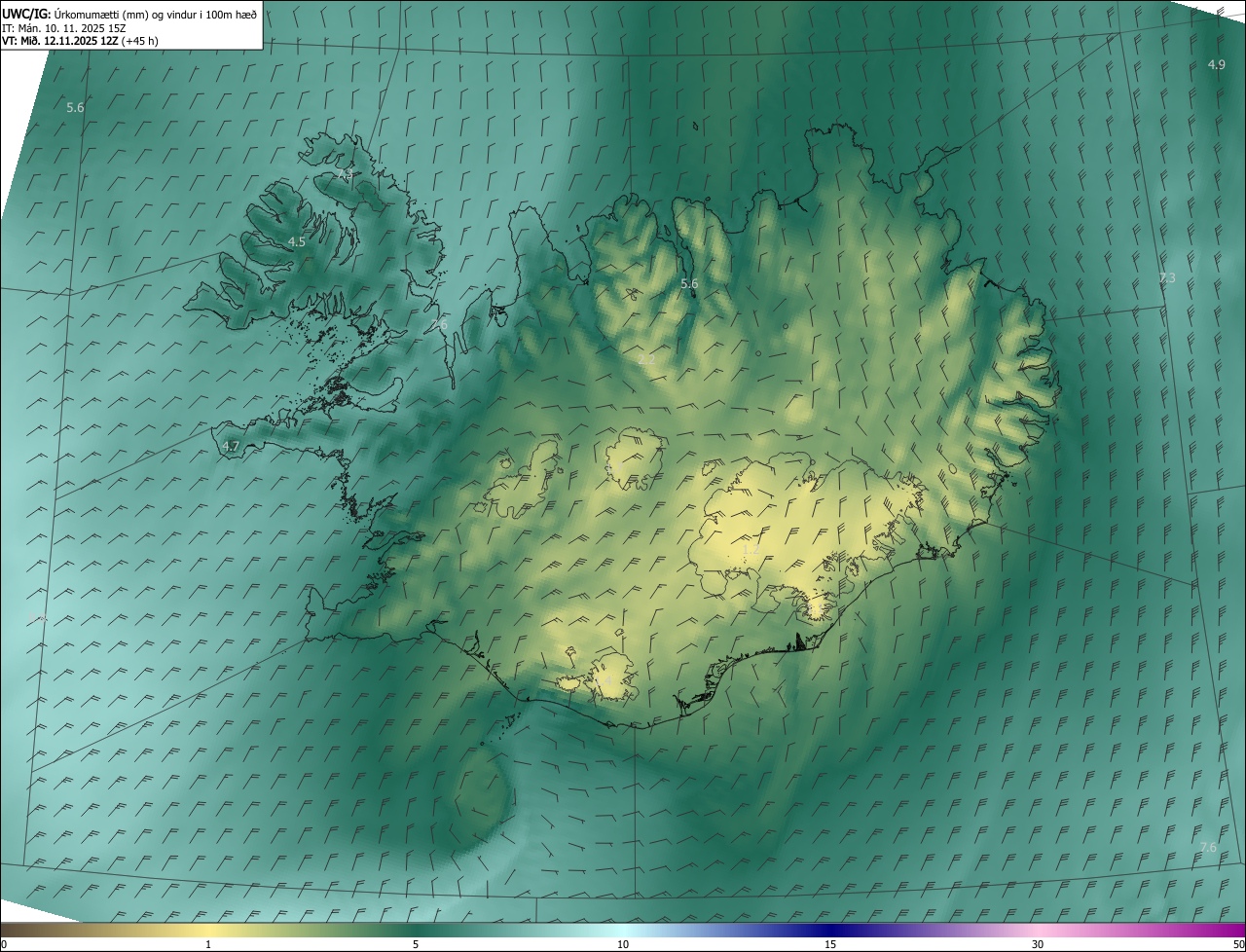Click the 4.9 value at the top-right corner
The image size is (1246, 952).
coord(1217,64)
